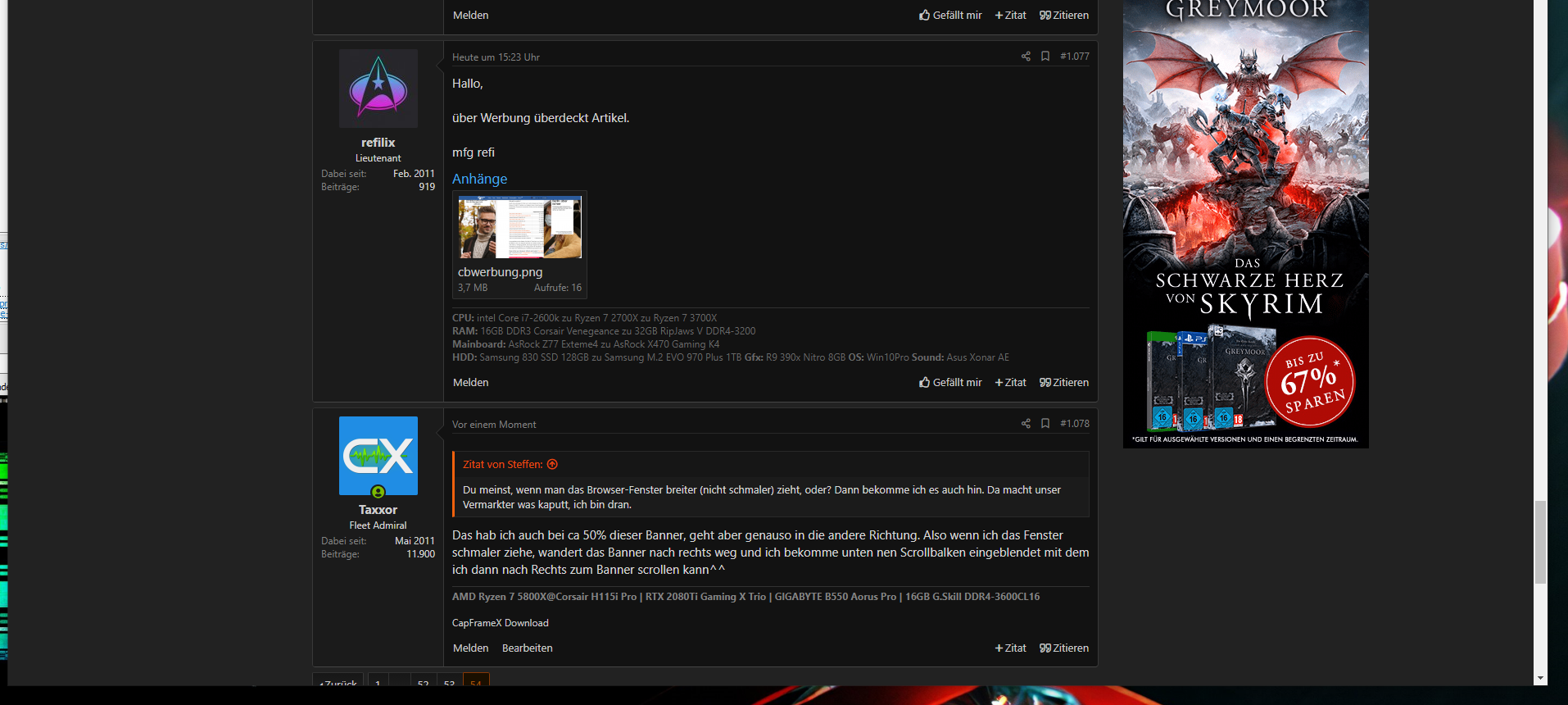Open the Taxxor username profile link
Image resolution: width=1568 pixels, height=705 pixels.
pos(378,510)
